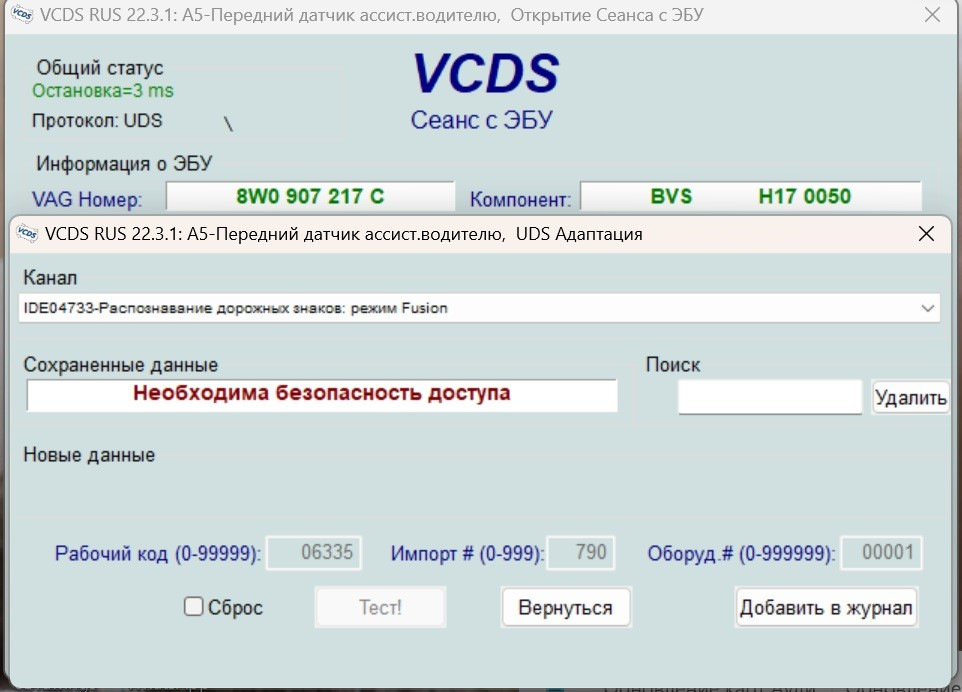Screen dimensions: 962x692
Task: Click the Рабочий код field with 06335
Action: (314, 553)
